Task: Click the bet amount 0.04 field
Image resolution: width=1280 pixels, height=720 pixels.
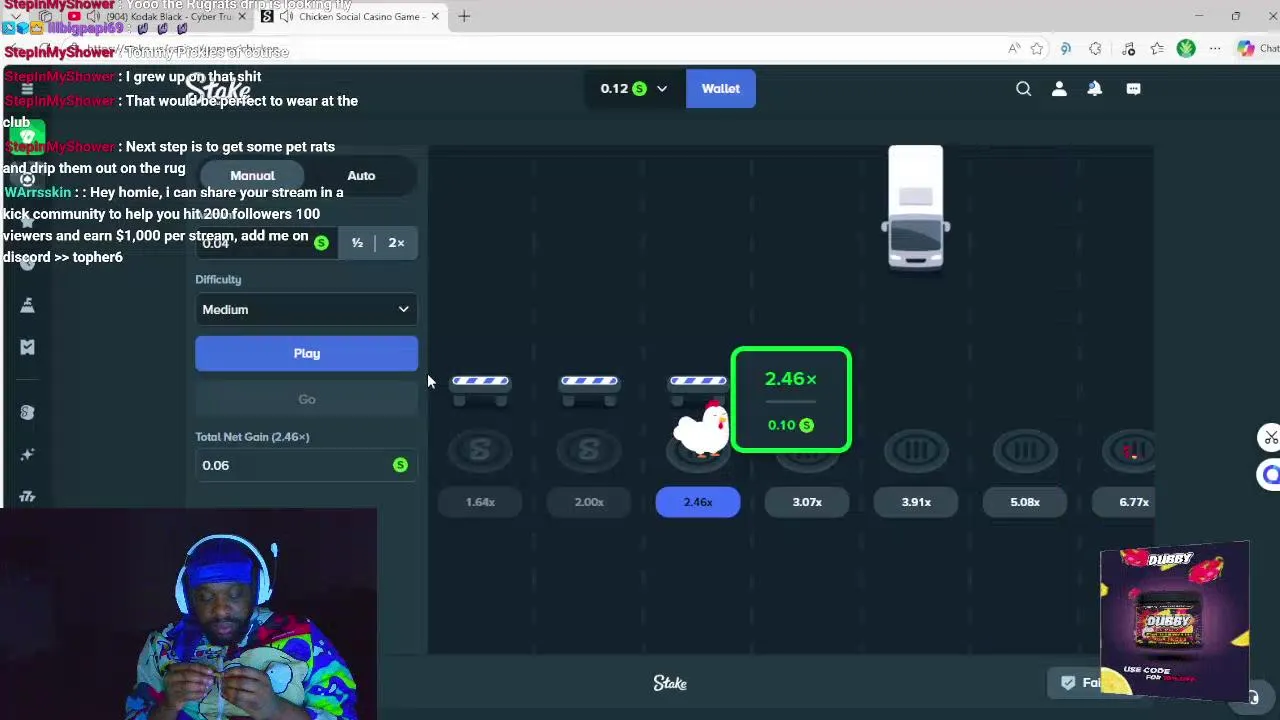Action: click(x=266, y=243)
